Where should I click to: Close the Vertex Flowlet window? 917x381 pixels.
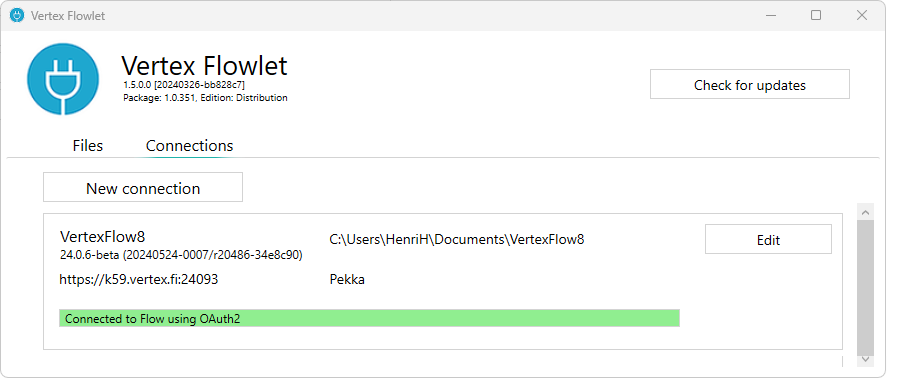pyautogui.click(x=861, y=15)
